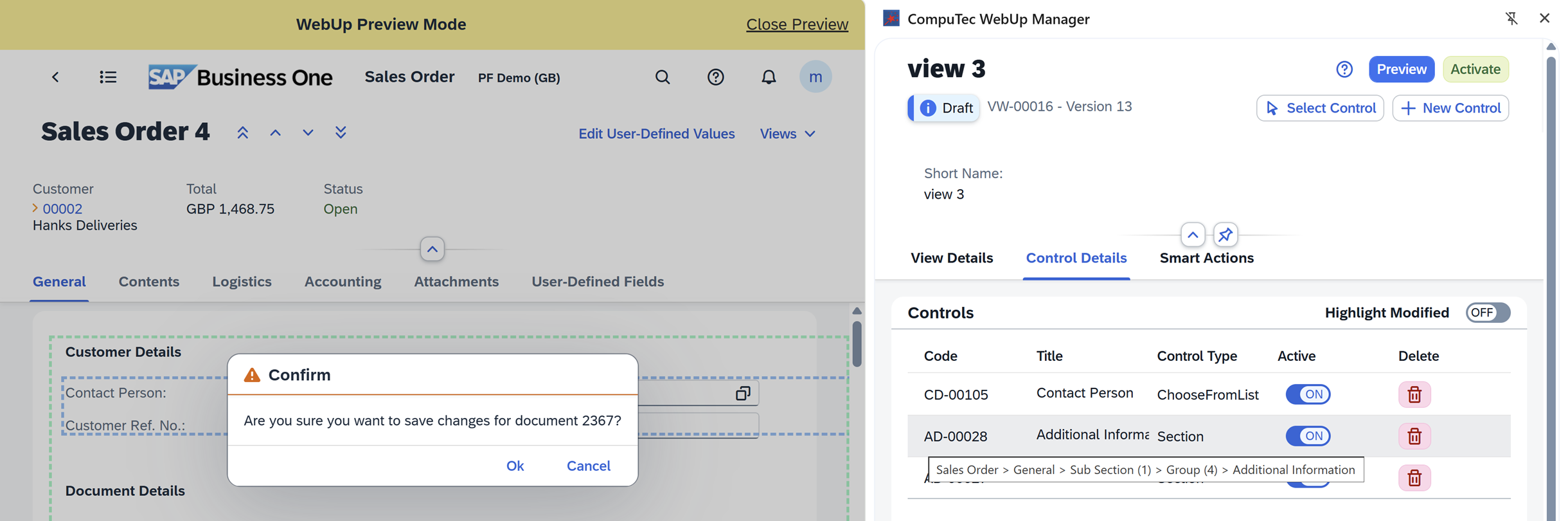
Task: Click the search magnifier icon
Action: (x=663, y=77)
